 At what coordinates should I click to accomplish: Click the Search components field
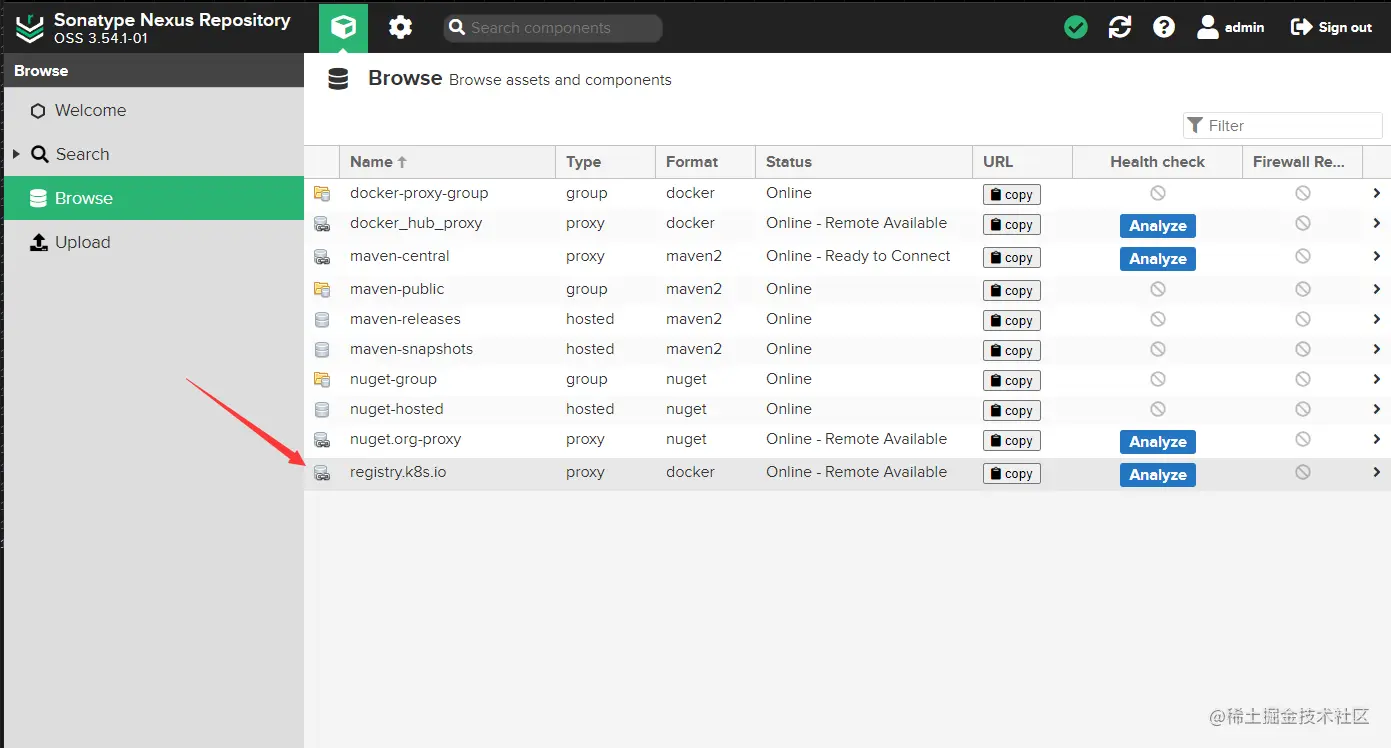[553, 28]
